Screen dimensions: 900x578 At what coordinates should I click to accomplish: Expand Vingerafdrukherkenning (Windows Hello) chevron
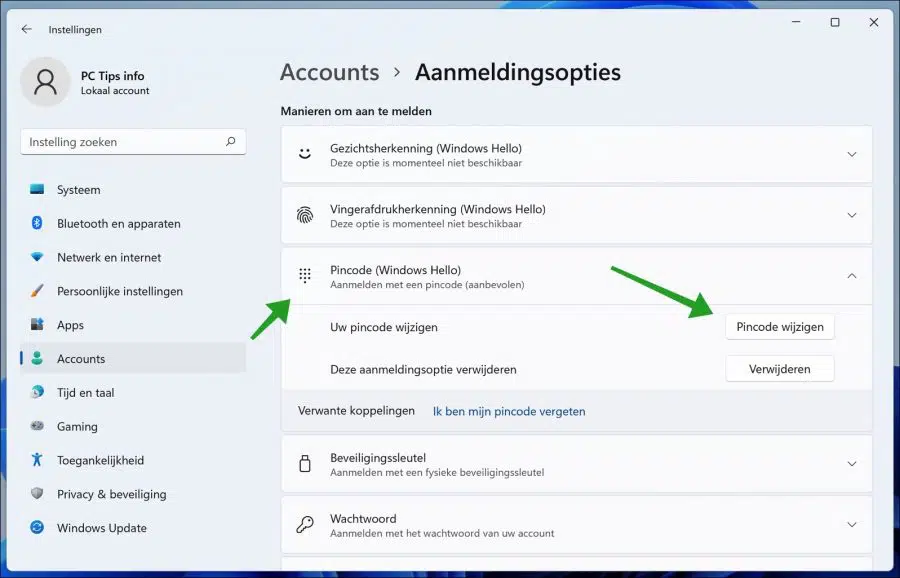[x=852, y=215]
